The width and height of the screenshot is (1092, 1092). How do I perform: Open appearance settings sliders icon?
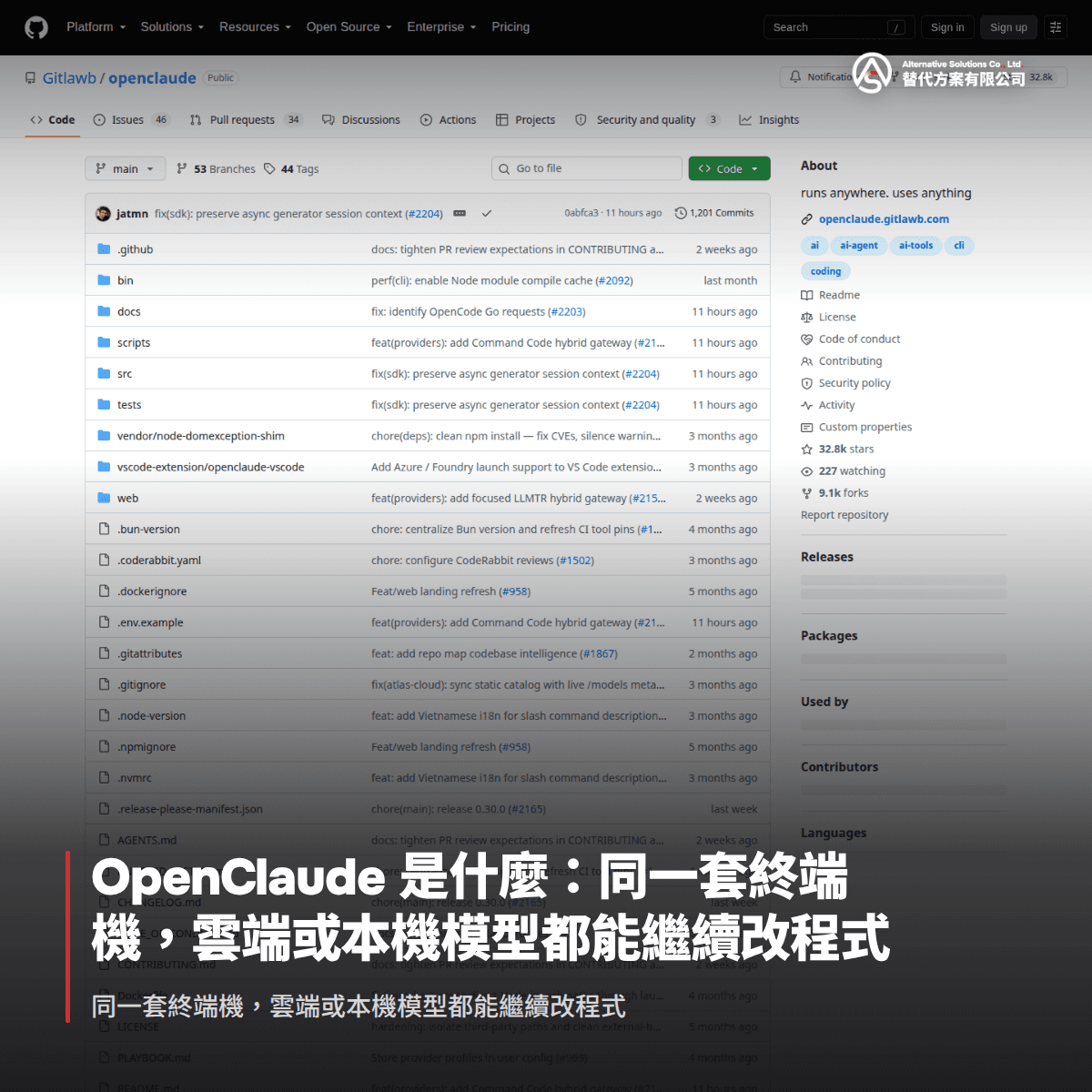pos(1056,27)
